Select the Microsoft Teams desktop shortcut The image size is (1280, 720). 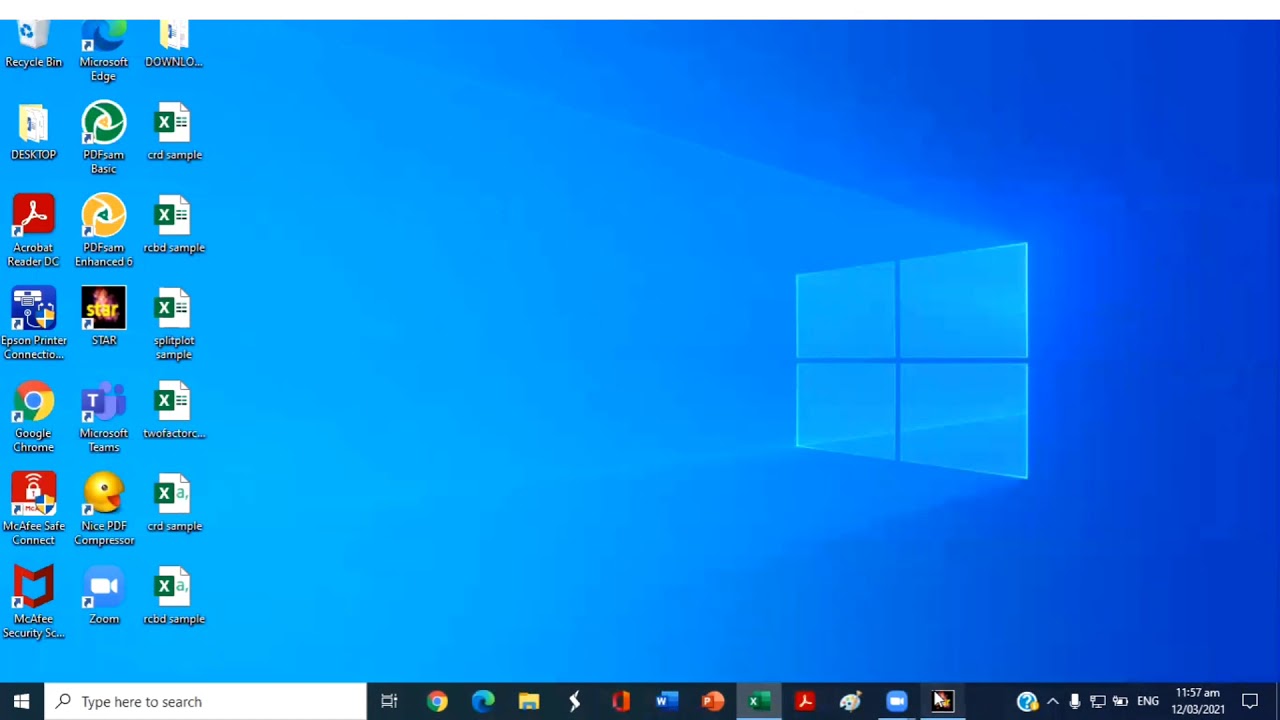point(103,418)
